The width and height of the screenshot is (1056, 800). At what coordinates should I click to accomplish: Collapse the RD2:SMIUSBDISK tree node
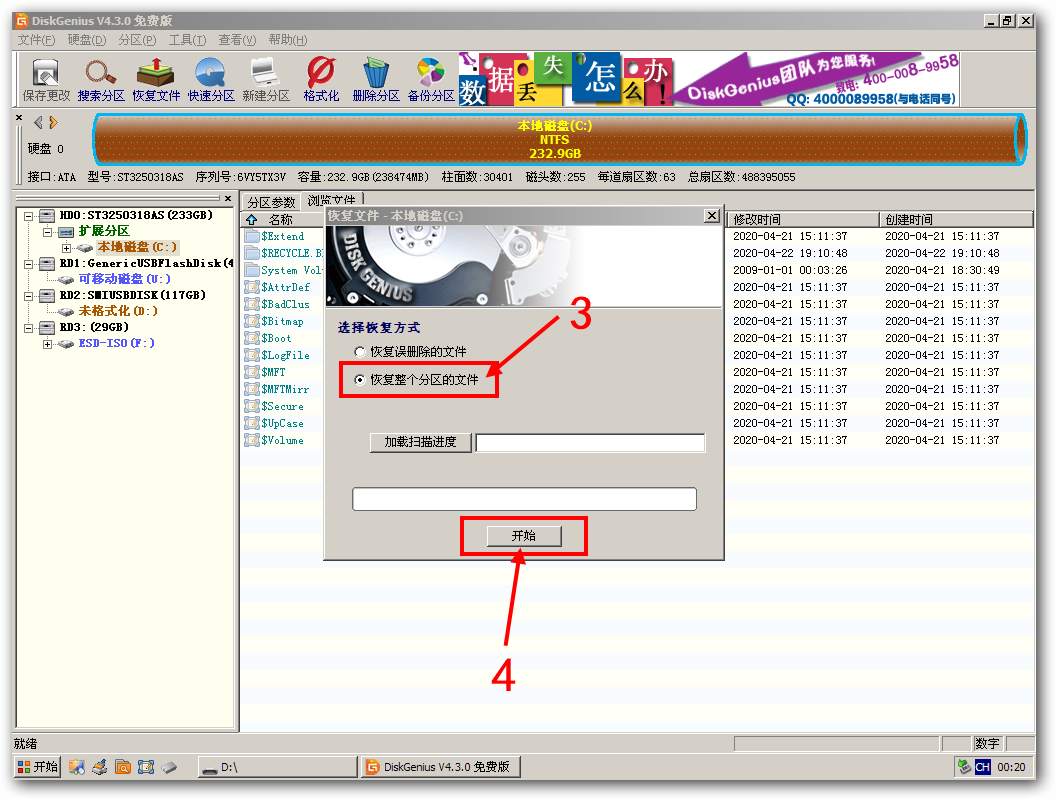[28, 296]
